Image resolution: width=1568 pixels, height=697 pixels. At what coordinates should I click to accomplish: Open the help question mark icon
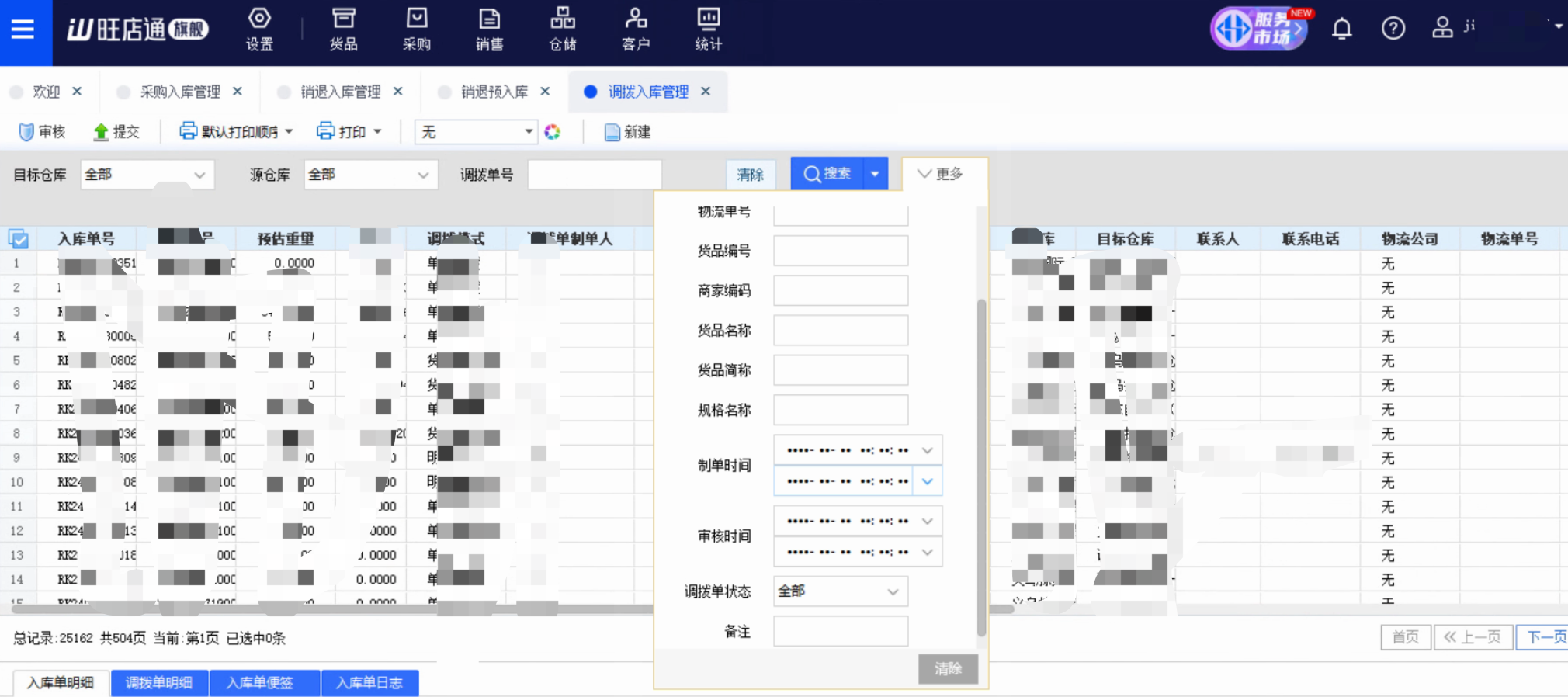click(x=1393, y=29)
